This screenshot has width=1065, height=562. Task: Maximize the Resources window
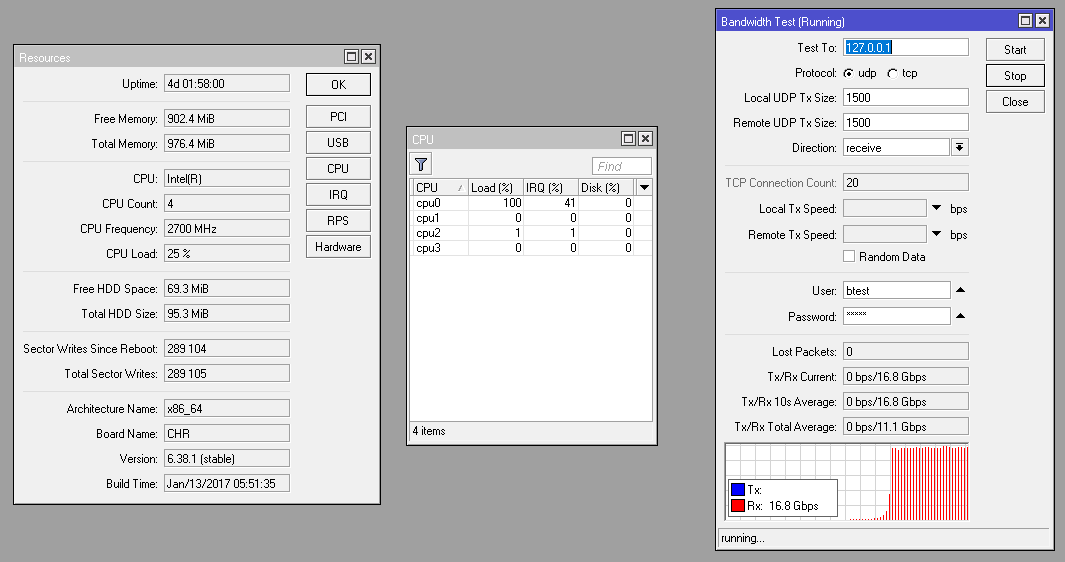[x=351, y=58]
